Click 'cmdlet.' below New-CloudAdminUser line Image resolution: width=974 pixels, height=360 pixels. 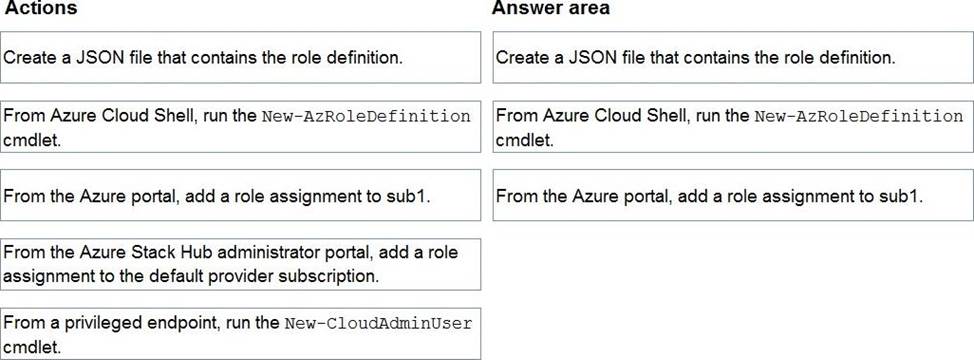coord(32,347)
